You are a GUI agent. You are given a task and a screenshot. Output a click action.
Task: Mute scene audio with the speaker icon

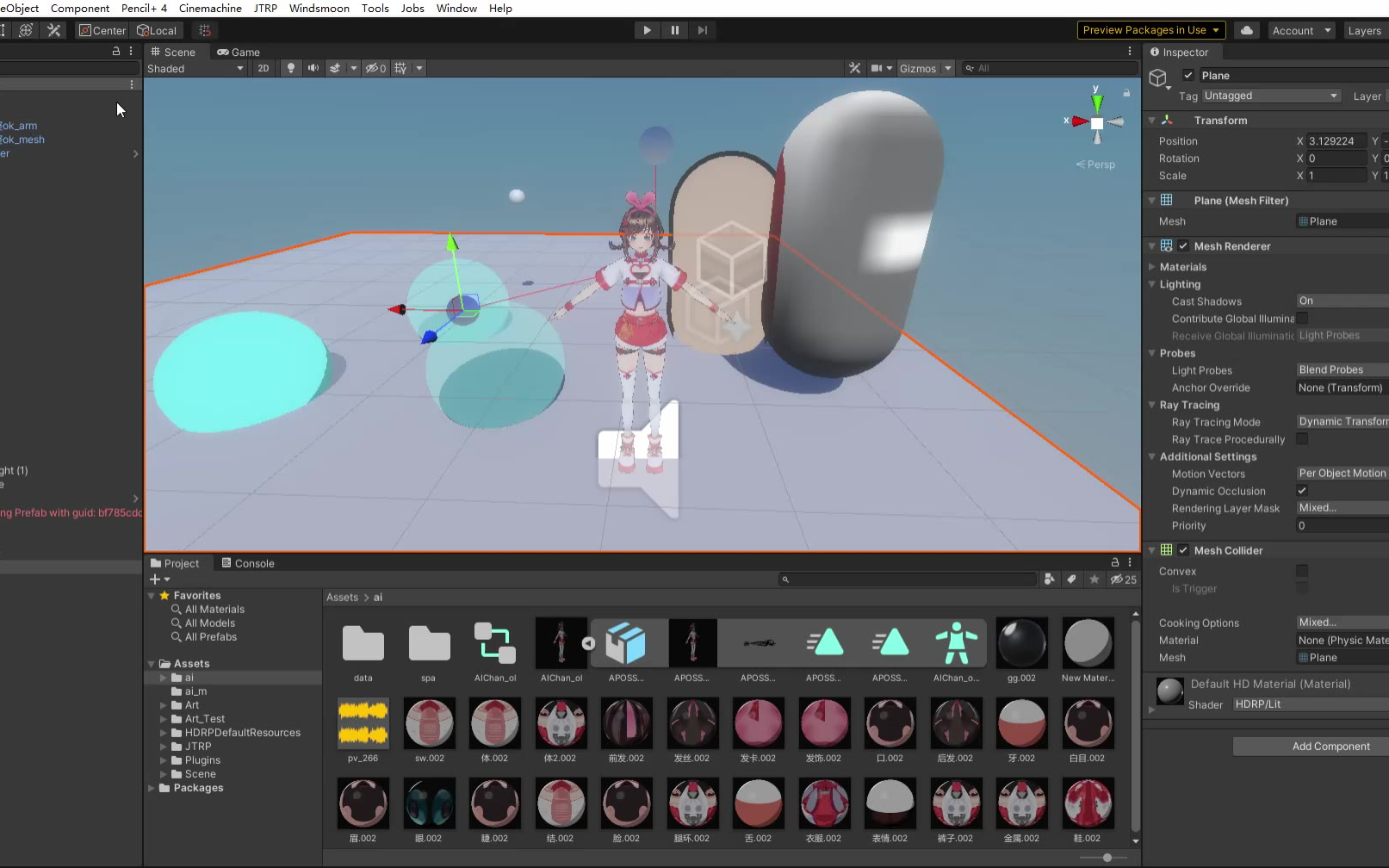313,68
